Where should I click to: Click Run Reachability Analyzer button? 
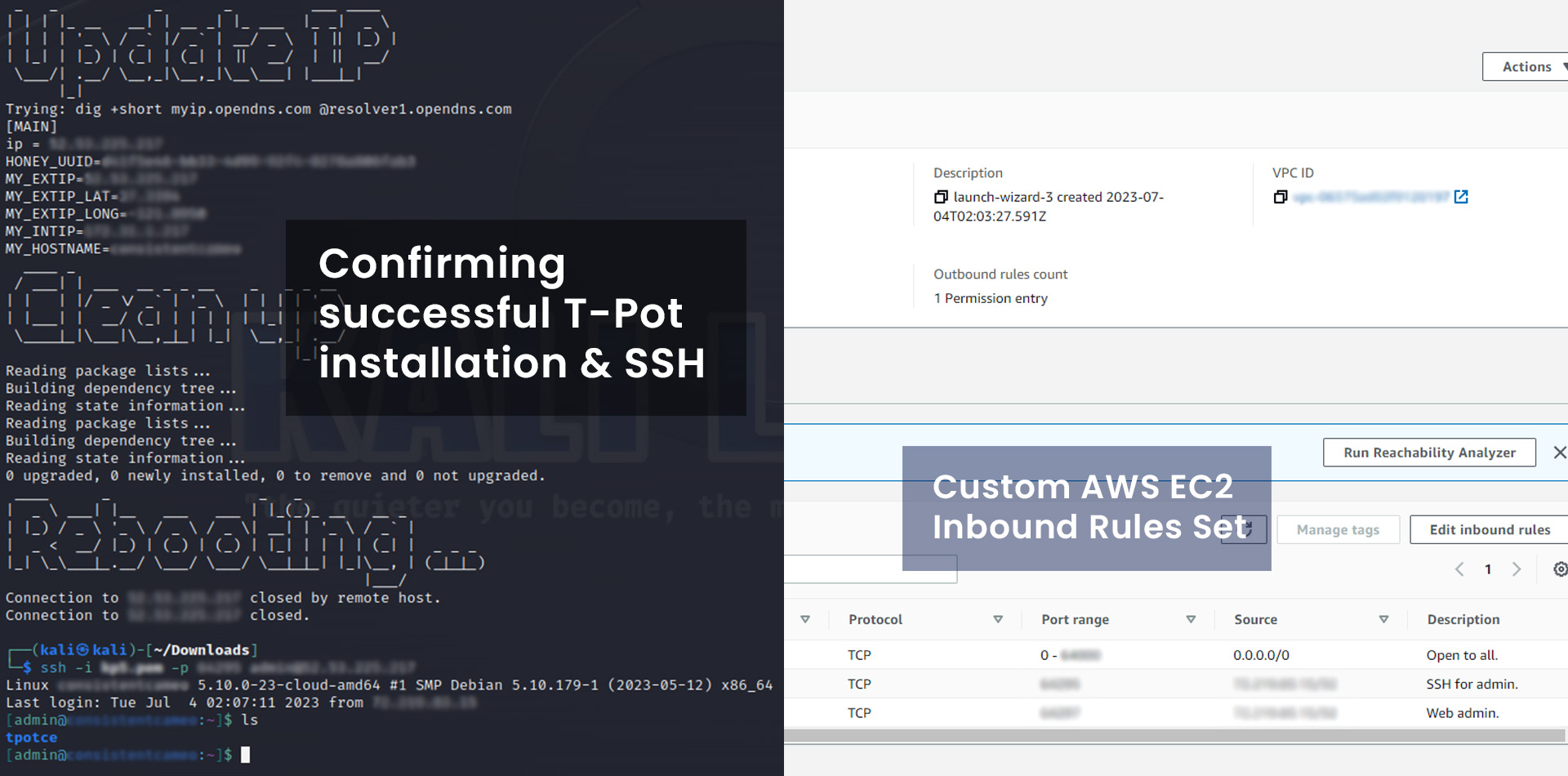point(1429,453)
